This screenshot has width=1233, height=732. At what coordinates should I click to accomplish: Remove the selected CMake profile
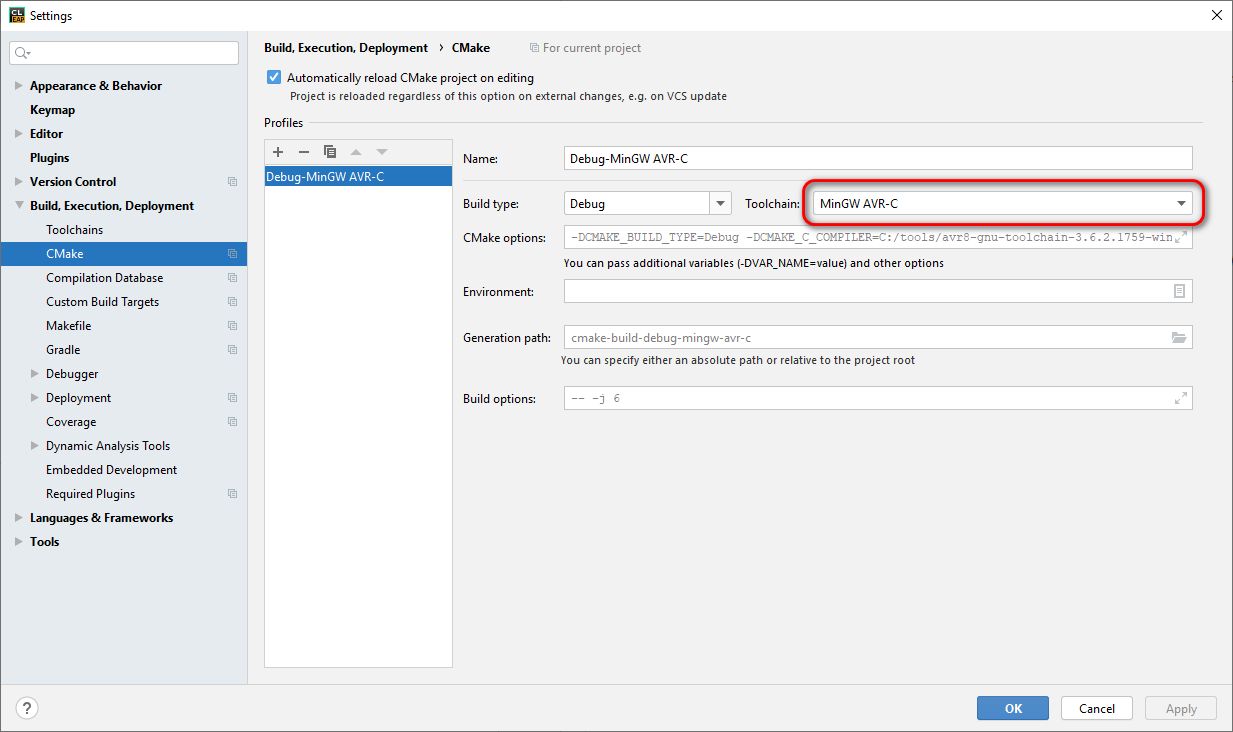(304, 152)
